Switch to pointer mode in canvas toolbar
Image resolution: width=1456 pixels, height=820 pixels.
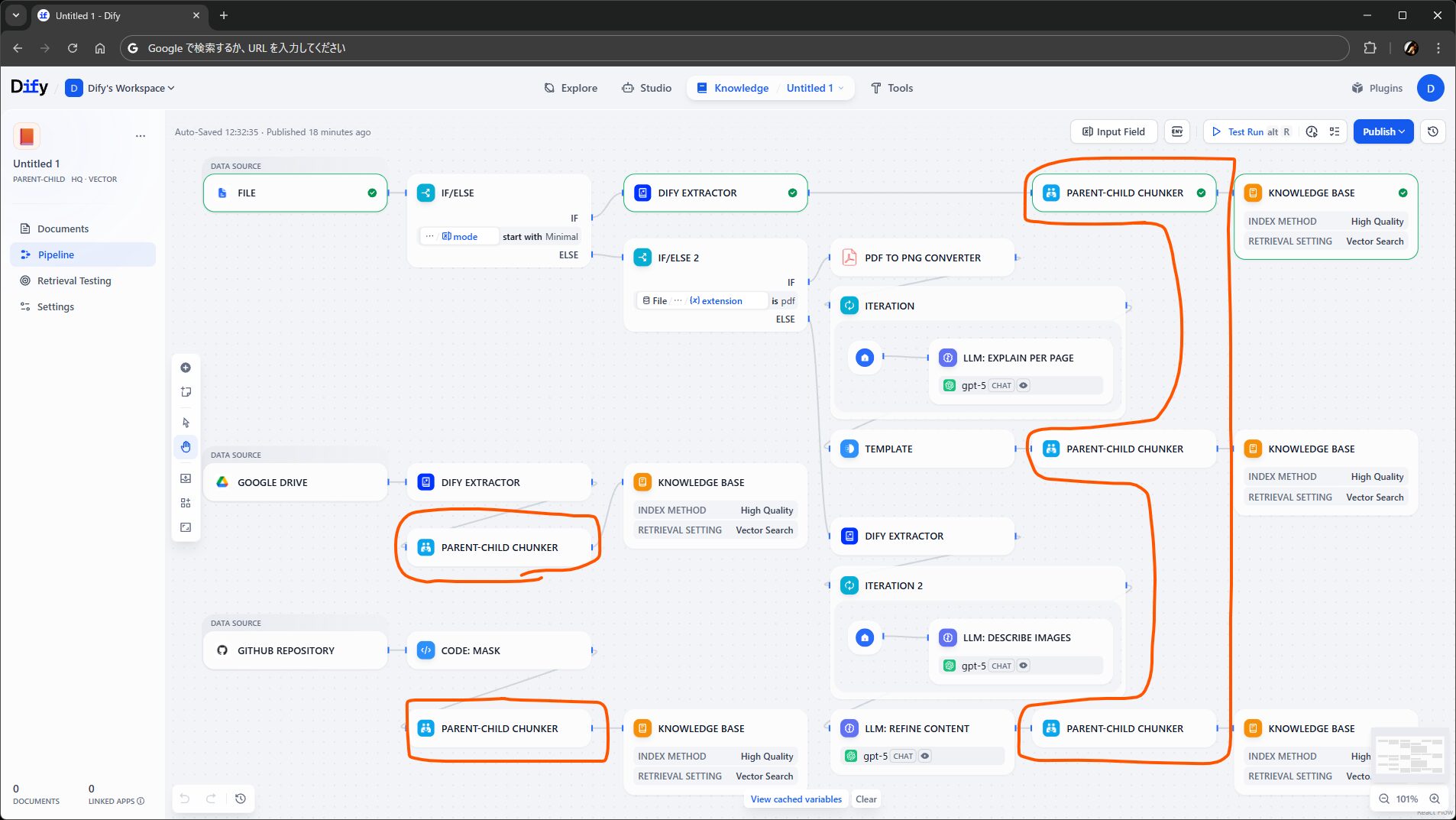click(186, 423)
